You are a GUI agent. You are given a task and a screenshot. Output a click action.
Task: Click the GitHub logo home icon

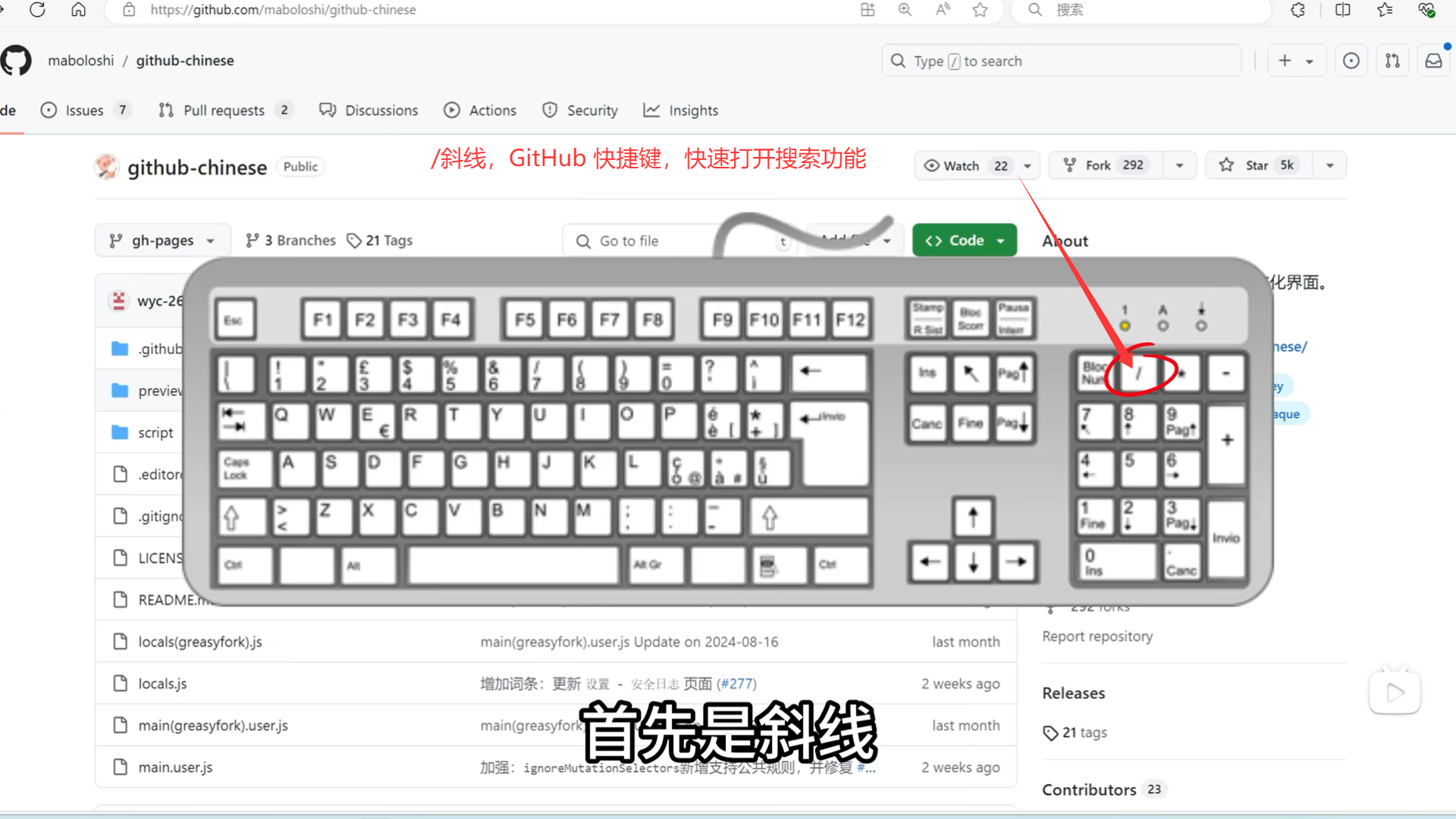pyautogui.click(x=15, y=61)
